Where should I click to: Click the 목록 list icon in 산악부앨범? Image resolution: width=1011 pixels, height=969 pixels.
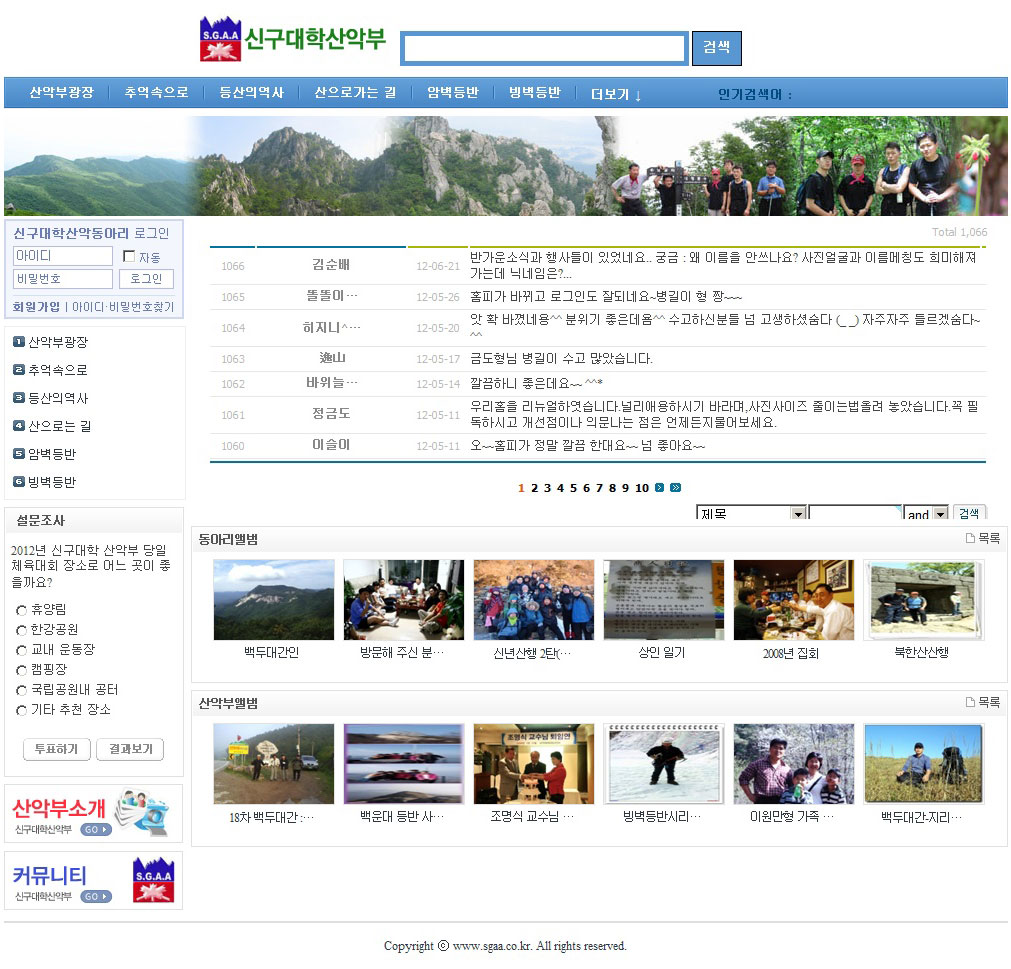coord(970,703)
